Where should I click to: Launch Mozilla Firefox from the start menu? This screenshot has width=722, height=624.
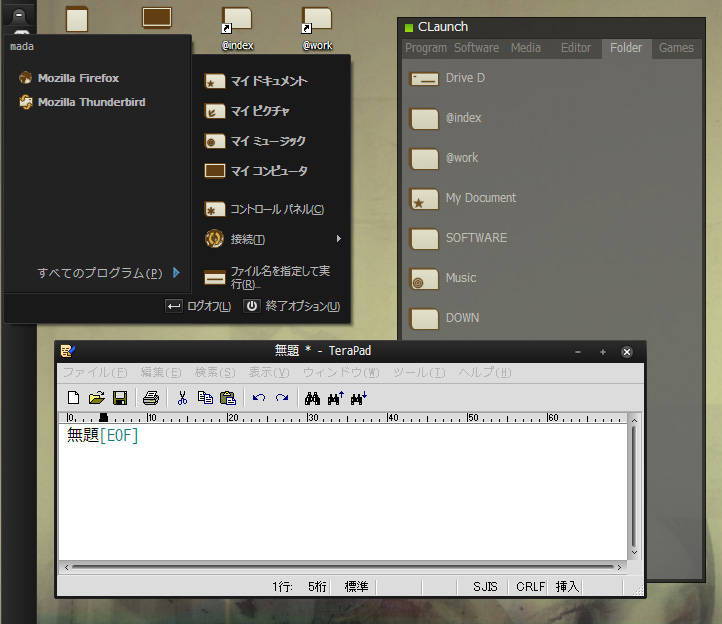click(69, 78)
